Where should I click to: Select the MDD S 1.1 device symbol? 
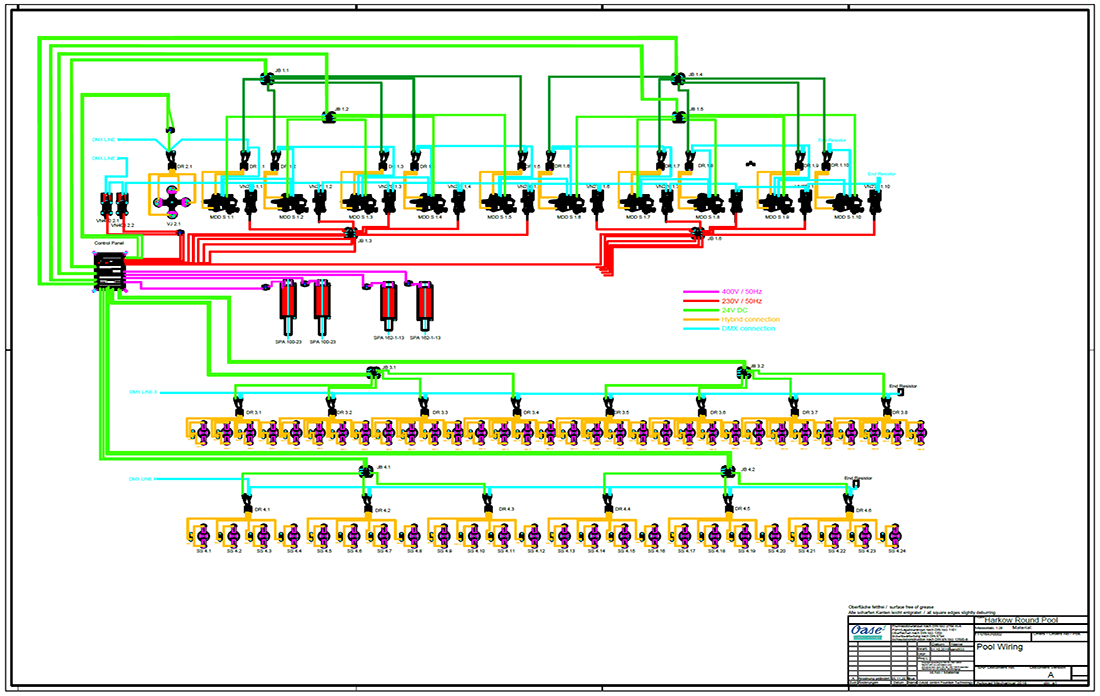tap(221, 201)
